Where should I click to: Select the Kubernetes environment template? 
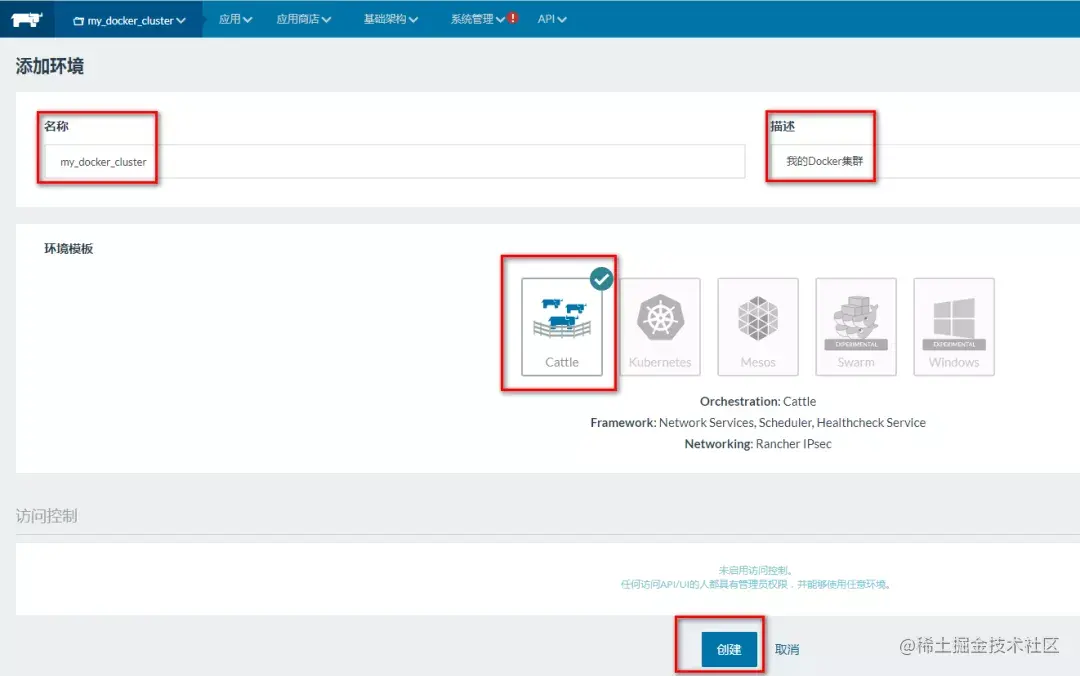[660, 327]
